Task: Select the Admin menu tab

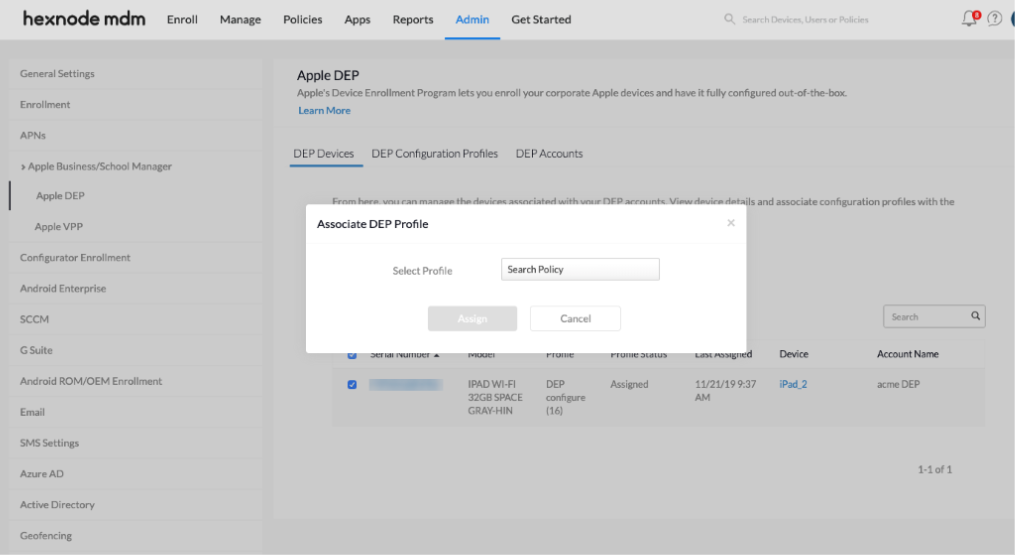Action: click(472, 19)
